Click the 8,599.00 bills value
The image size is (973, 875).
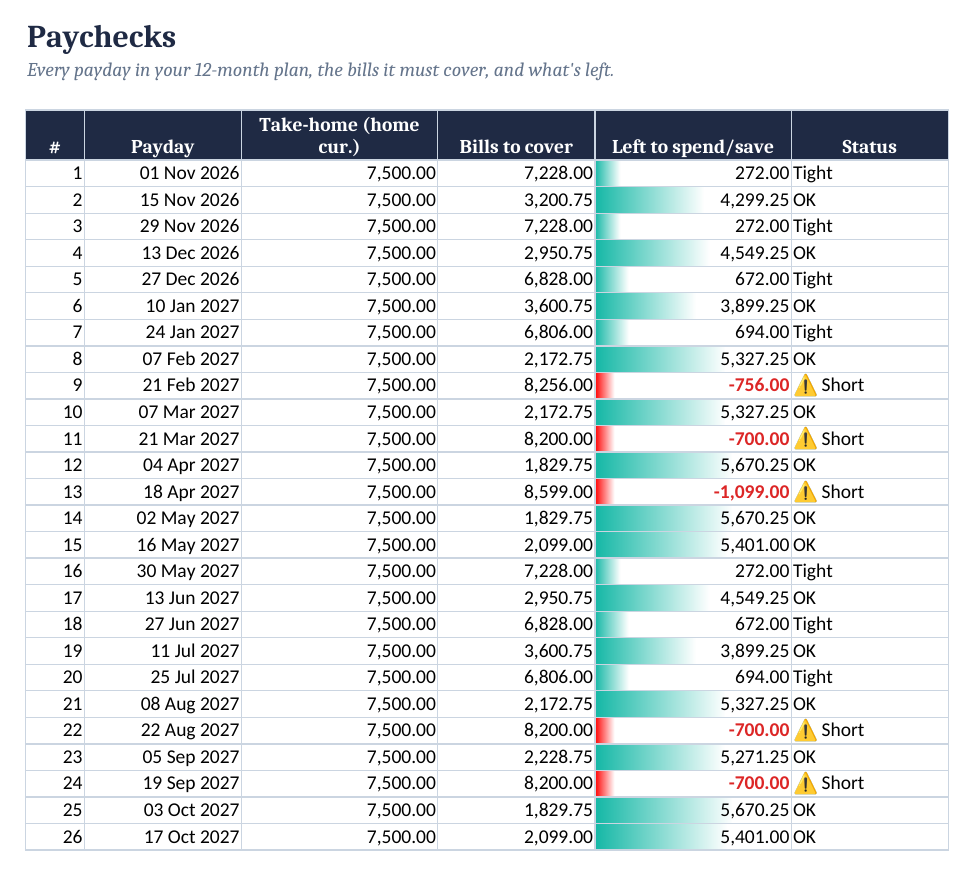coord(558,492)
